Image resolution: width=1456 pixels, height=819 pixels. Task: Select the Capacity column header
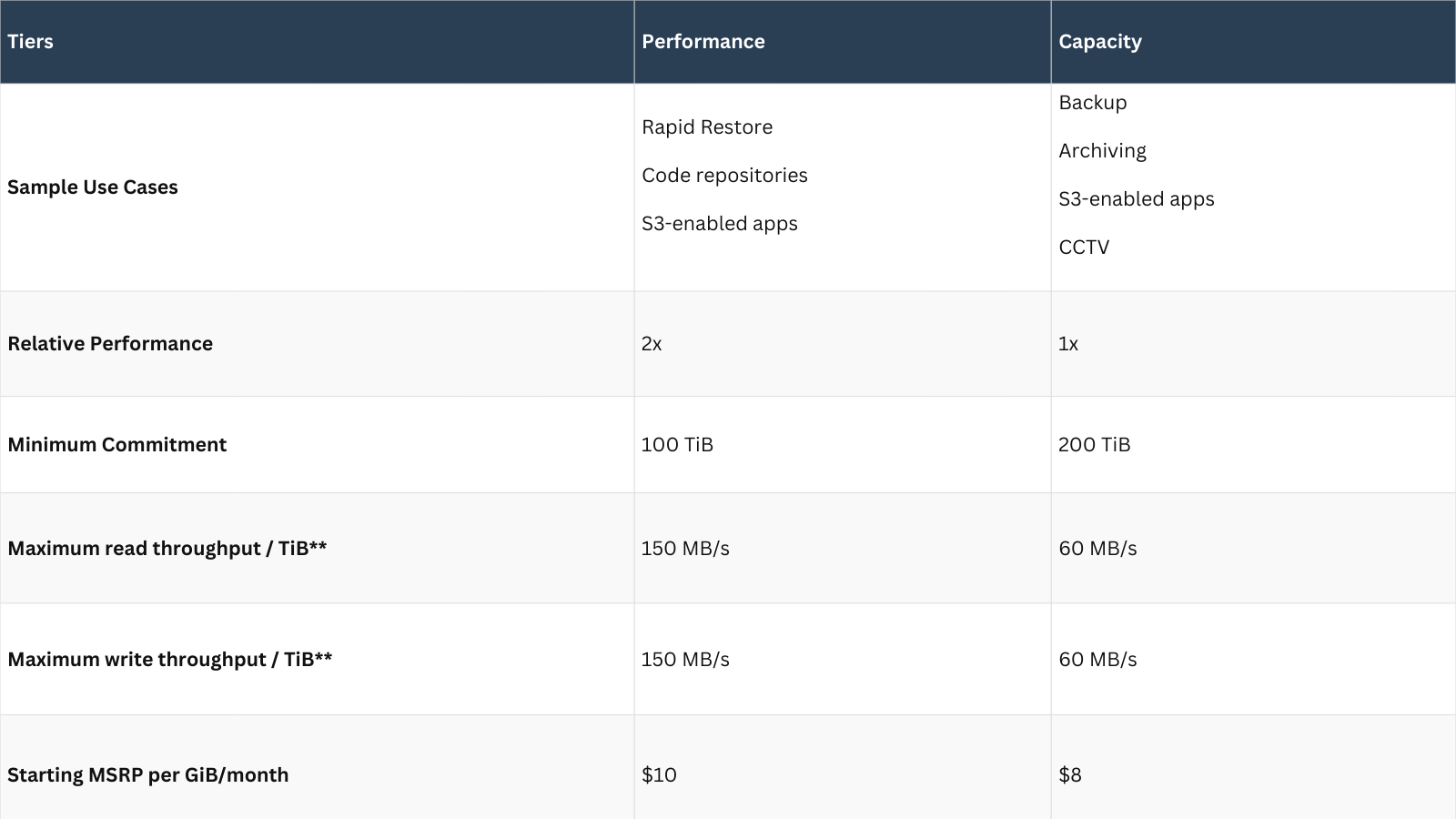pos(1099,42)
